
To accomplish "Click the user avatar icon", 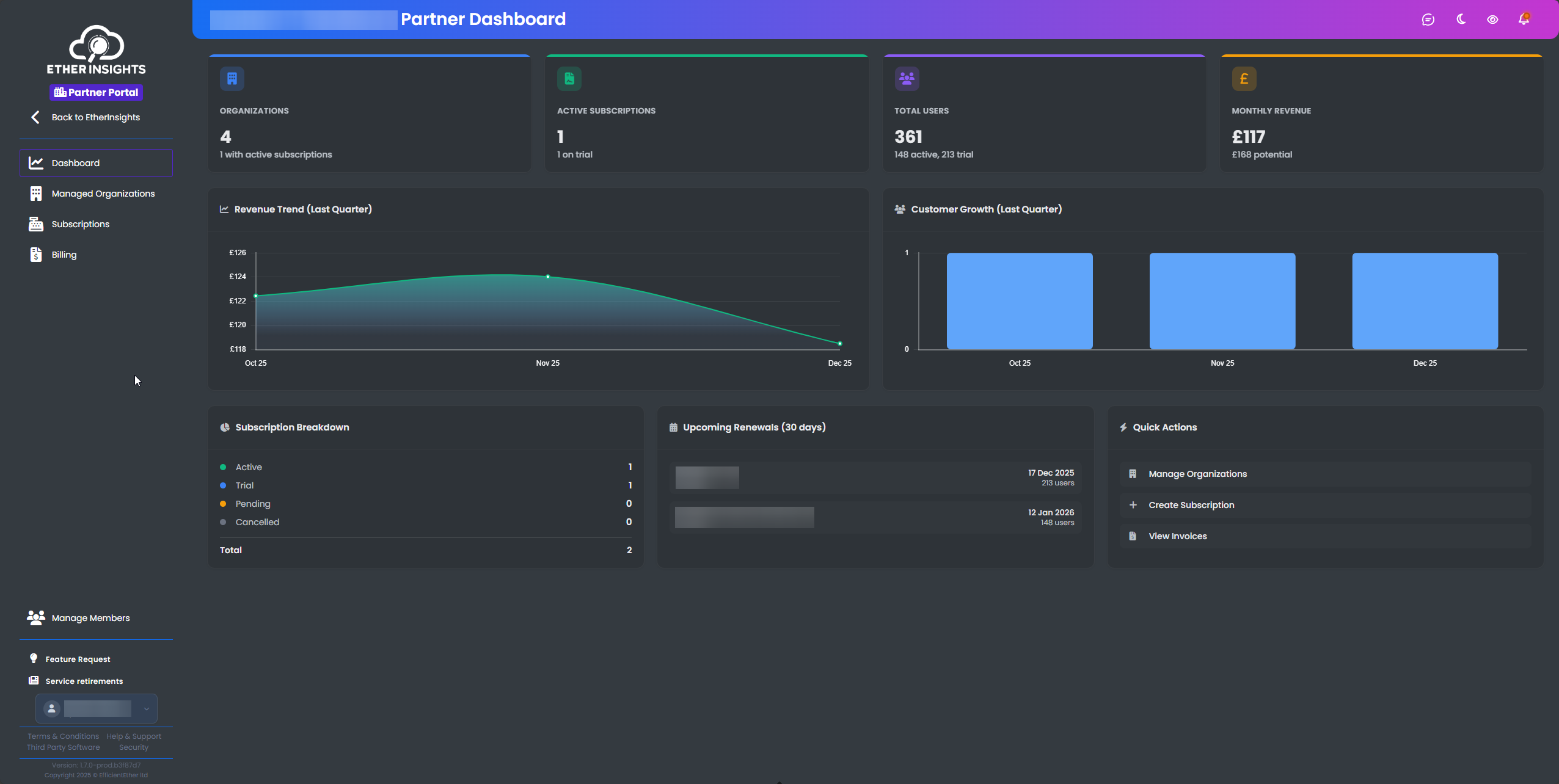I will tap(52, 708).
